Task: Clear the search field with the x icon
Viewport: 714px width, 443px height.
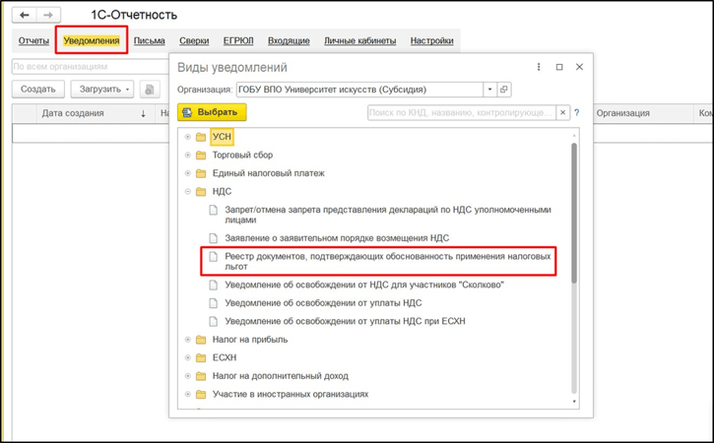Action: point(563,113)
